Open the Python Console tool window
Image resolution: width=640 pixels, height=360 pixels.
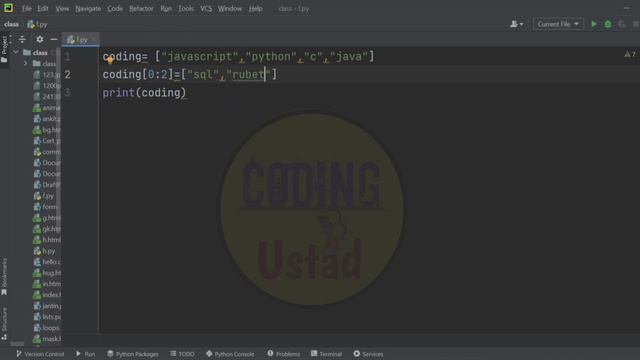[x=230, y=354]
